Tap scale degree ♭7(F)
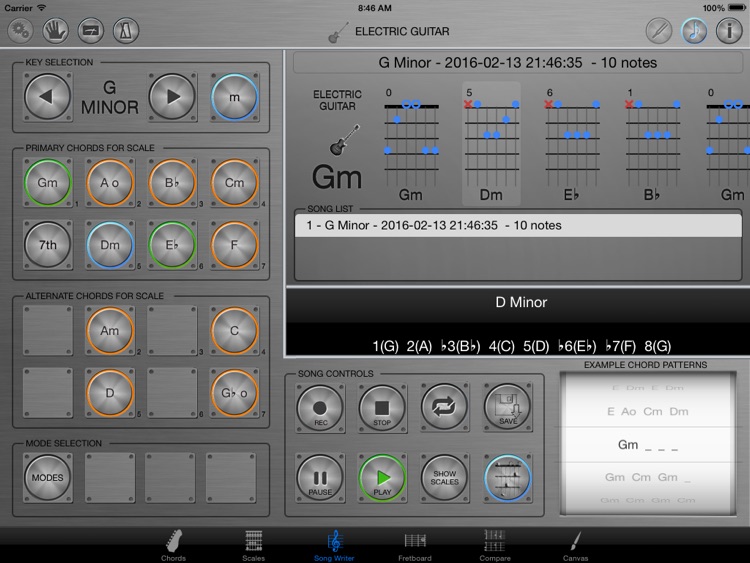Viewport: 750px width, 563px height. 620,346
